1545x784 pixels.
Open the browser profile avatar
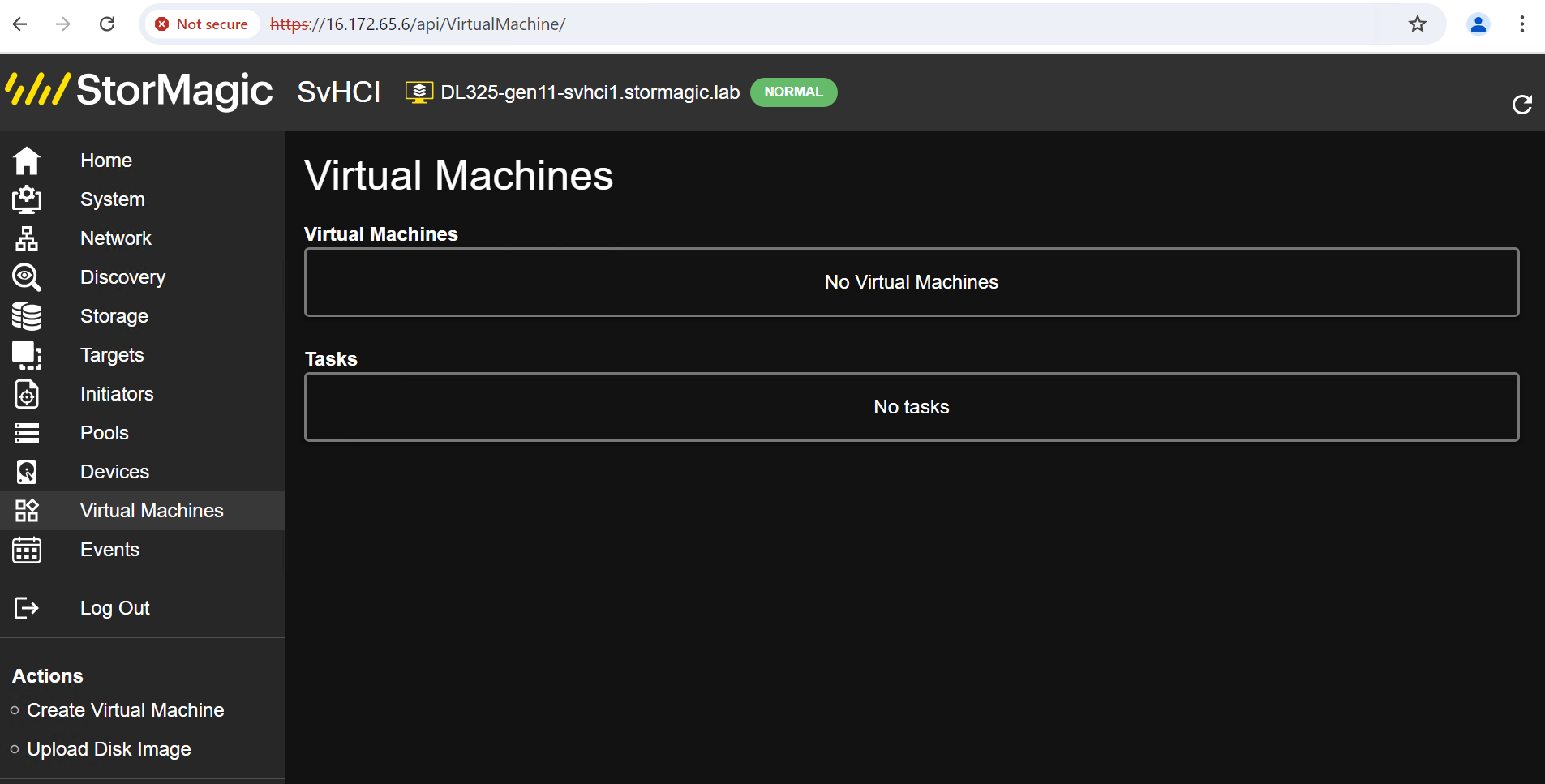click(x=1478, y=24)
